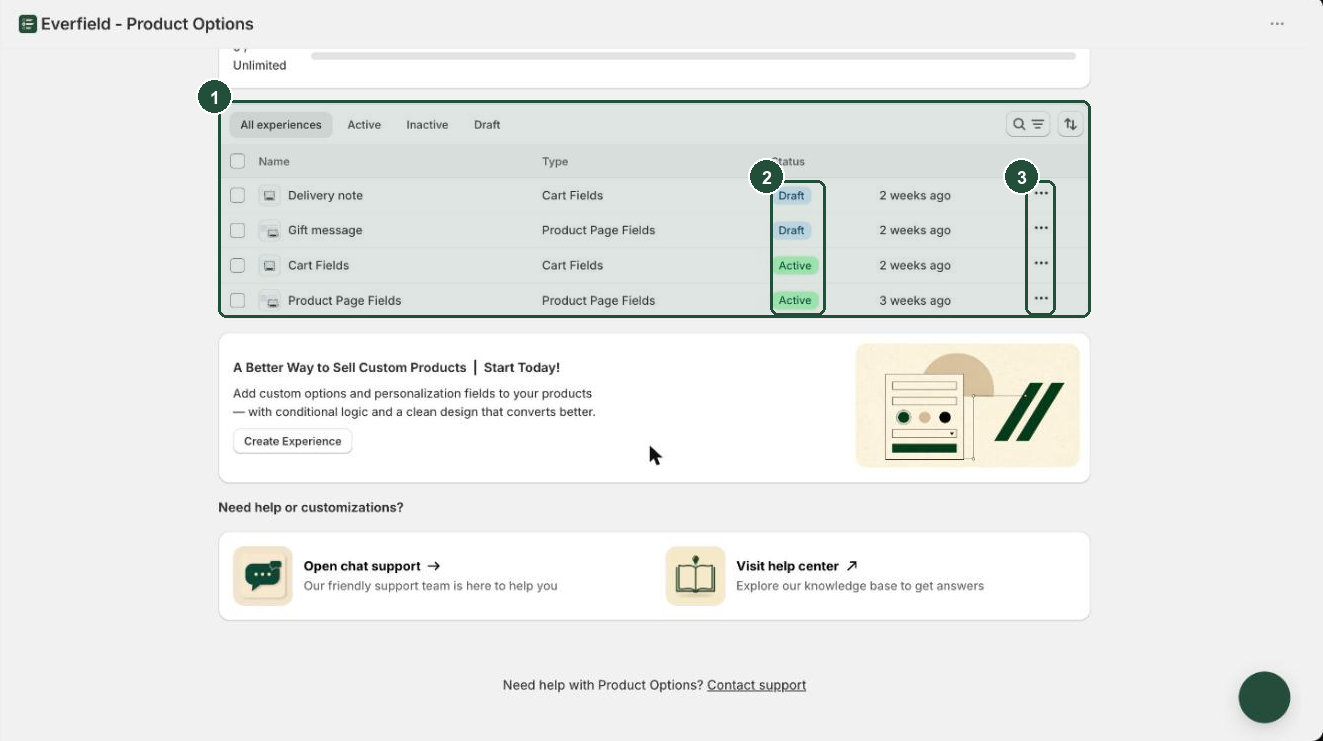1323x741 pixels.
Task: Click the Type column header
Action: 555,161
